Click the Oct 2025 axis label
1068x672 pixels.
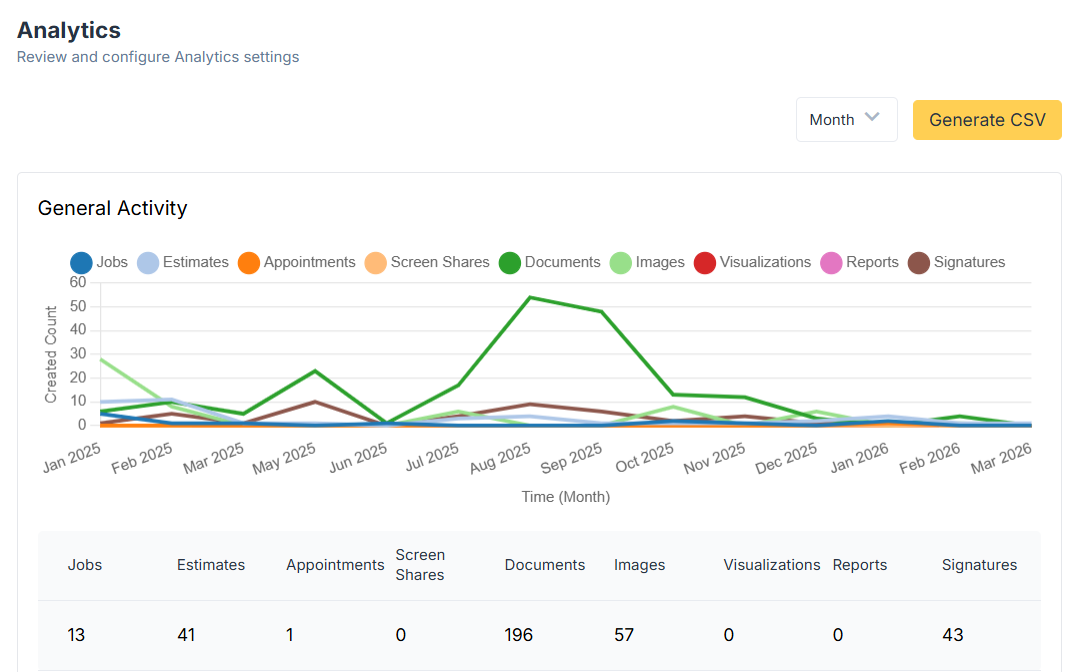click(645, 458)
